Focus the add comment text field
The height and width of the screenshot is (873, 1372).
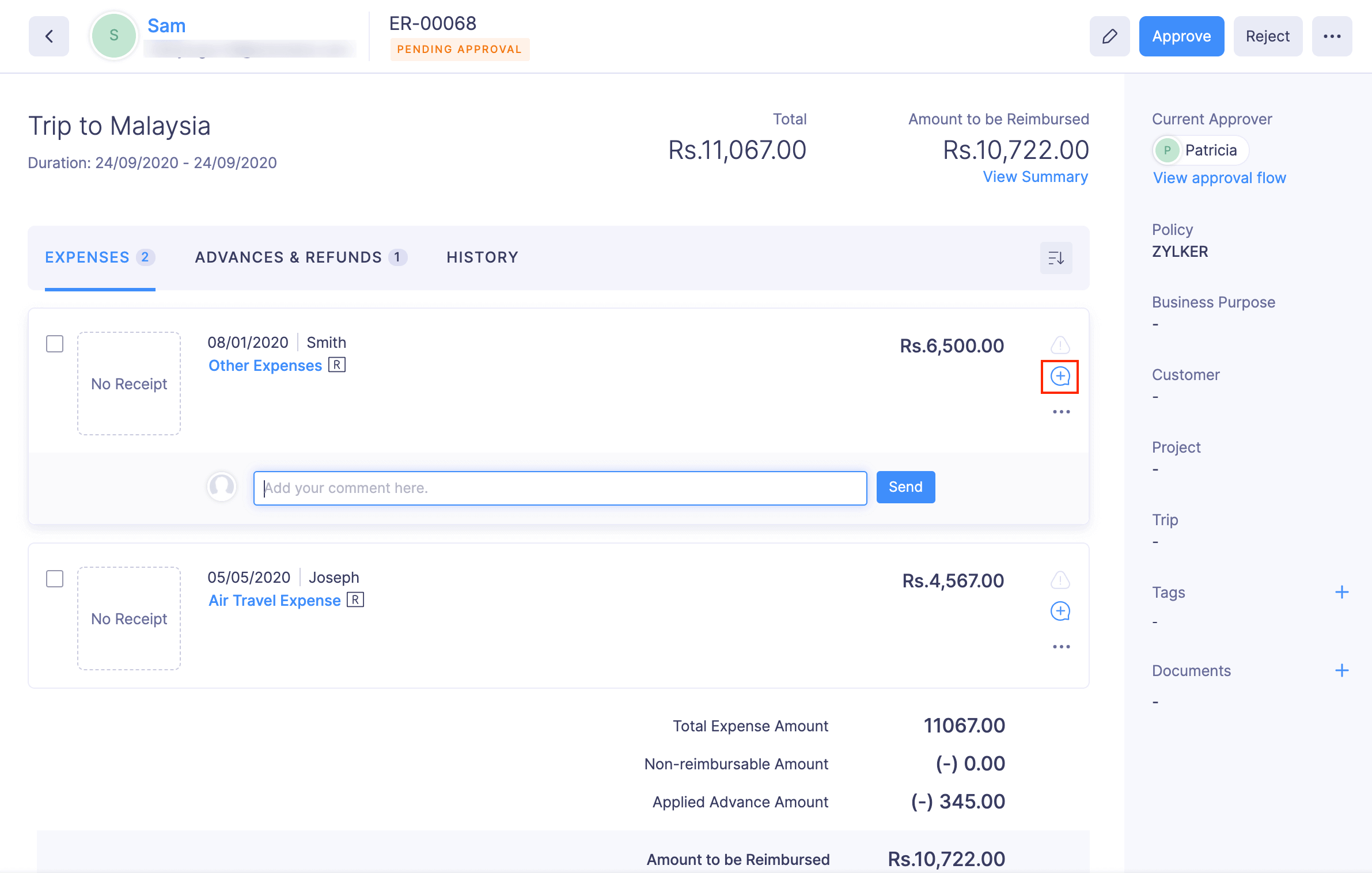[560, 488]
